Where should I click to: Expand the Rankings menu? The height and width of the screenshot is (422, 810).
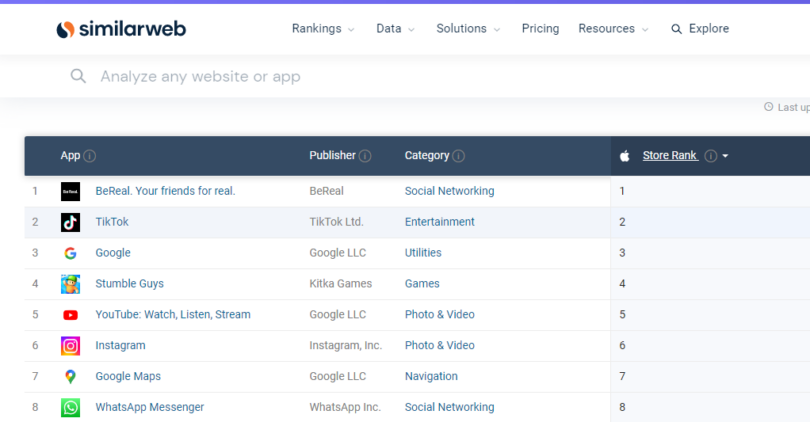coord(323,29)
